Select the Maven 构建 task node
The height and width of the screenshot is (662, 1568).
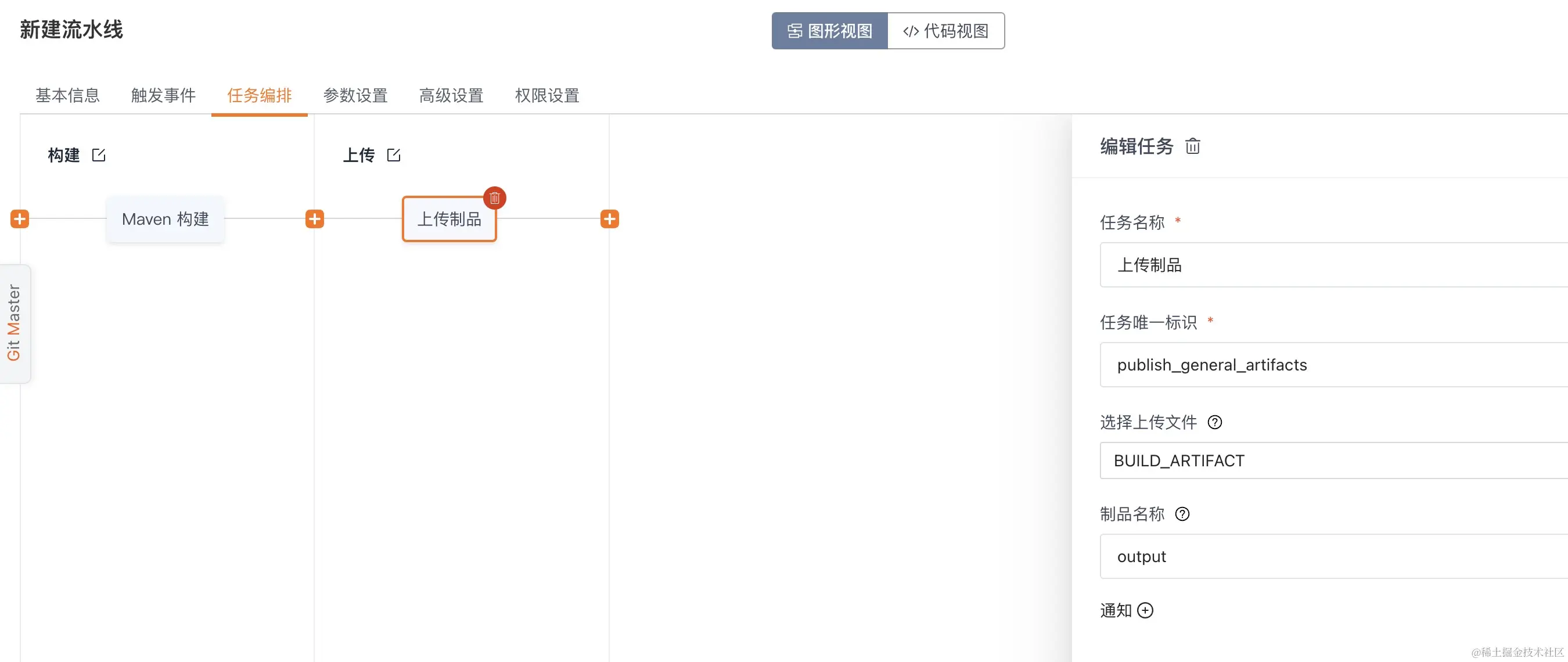tap(166, 219)
